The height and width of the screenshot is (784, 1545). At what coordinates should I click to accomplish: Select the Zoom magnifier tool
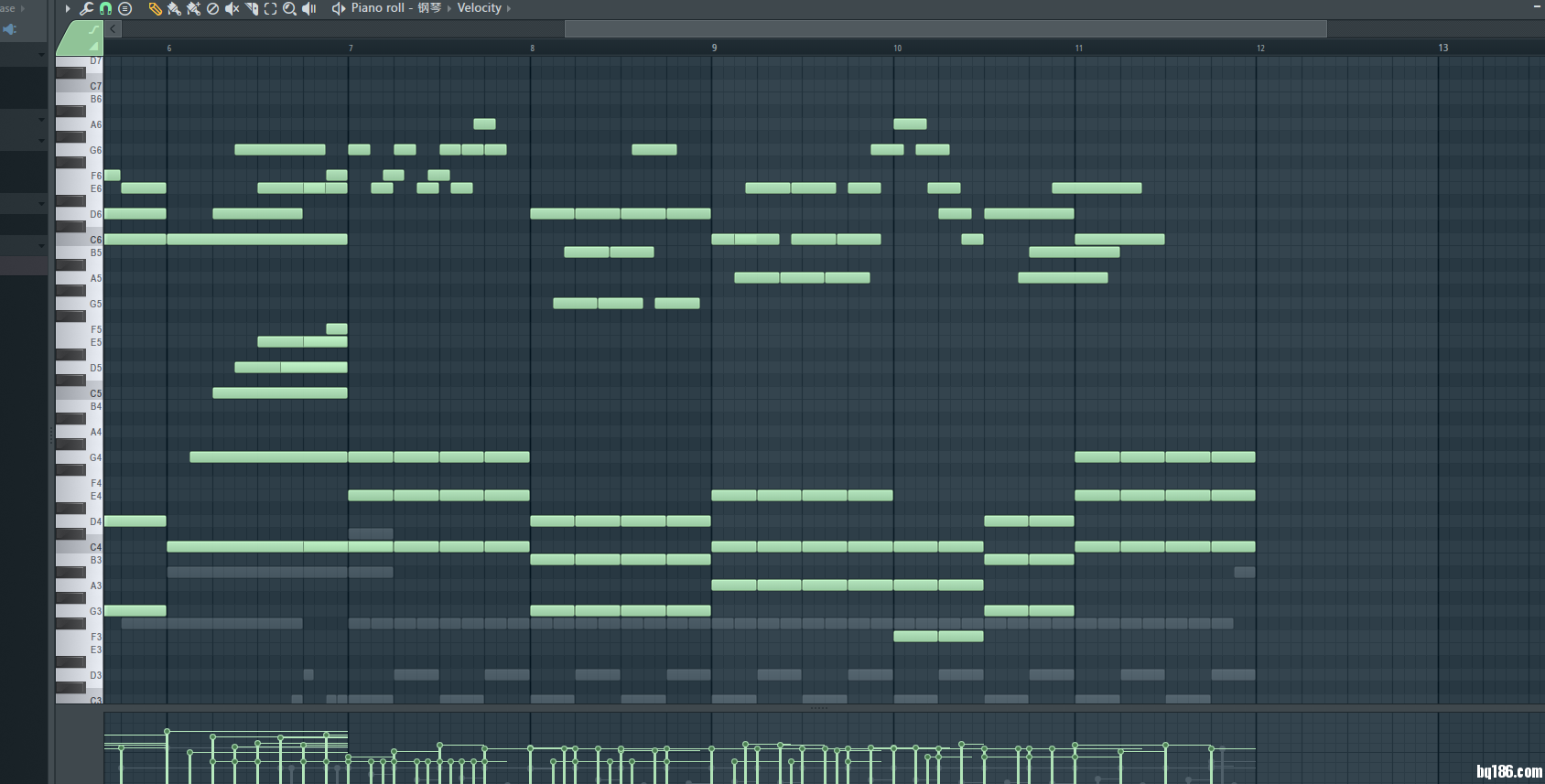(289, 8)
